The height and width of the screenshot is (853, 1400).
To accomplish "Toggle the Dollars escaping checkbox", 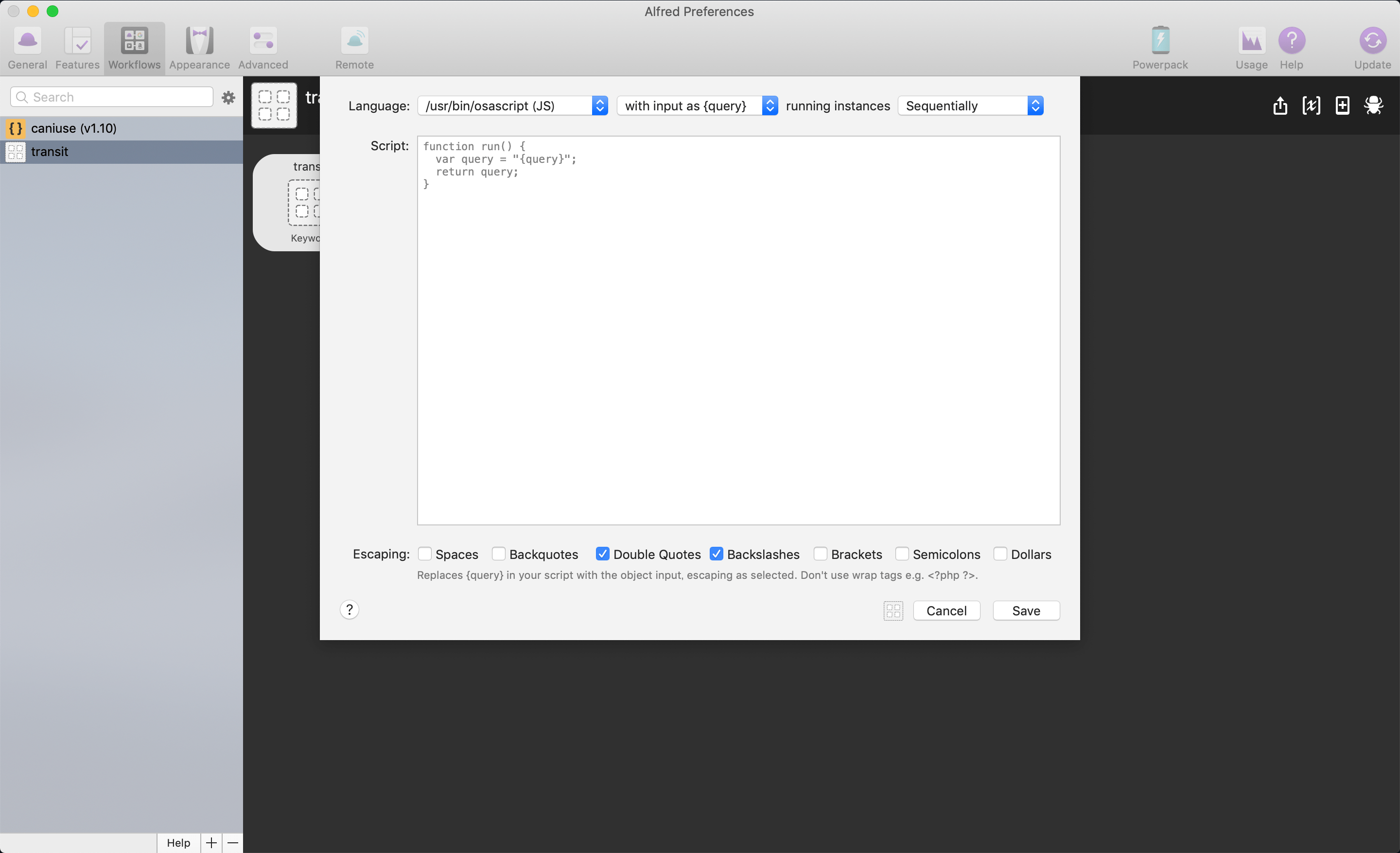I will tap(1000, 554).
